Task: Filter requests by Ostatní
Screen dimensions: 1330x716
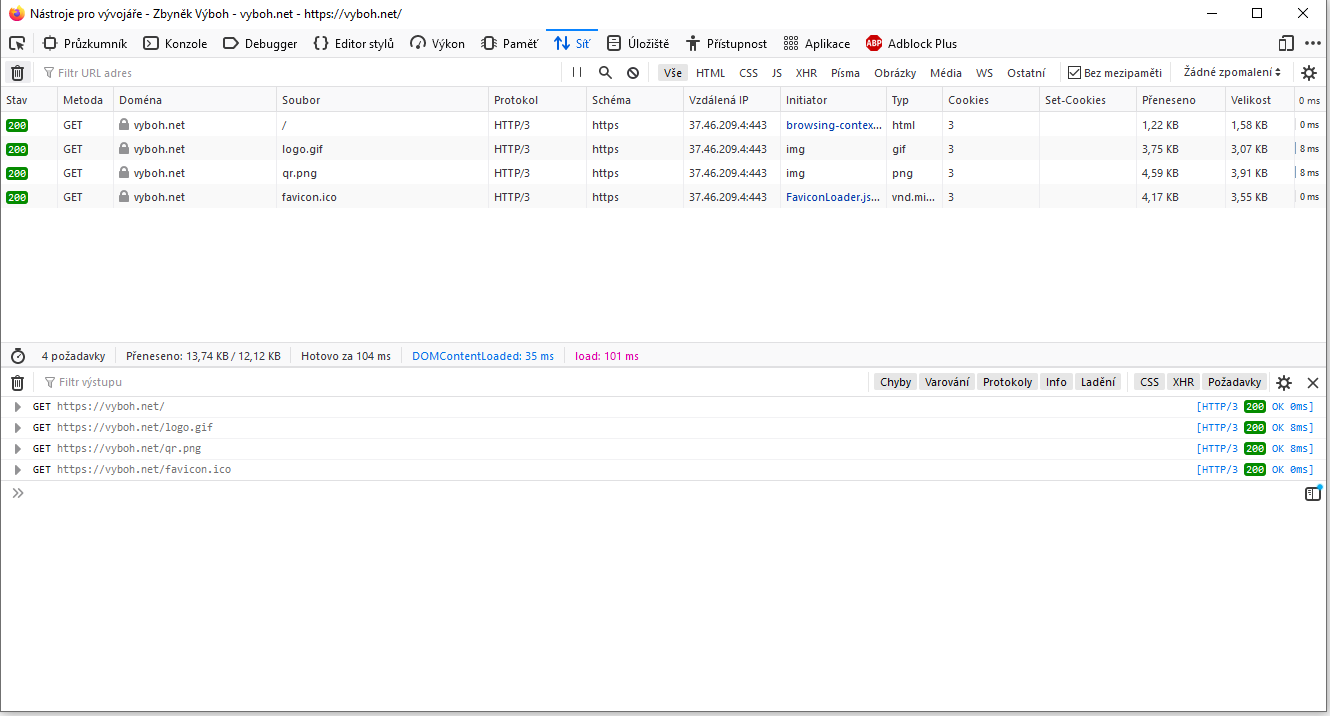Action: click(x=1026, y=73)
